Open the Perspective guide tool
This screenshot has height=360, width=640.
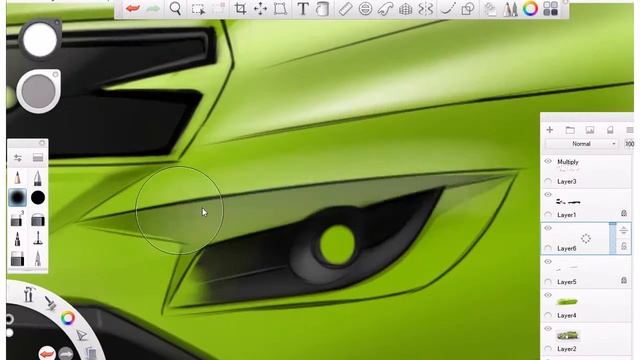coord(405,9)
